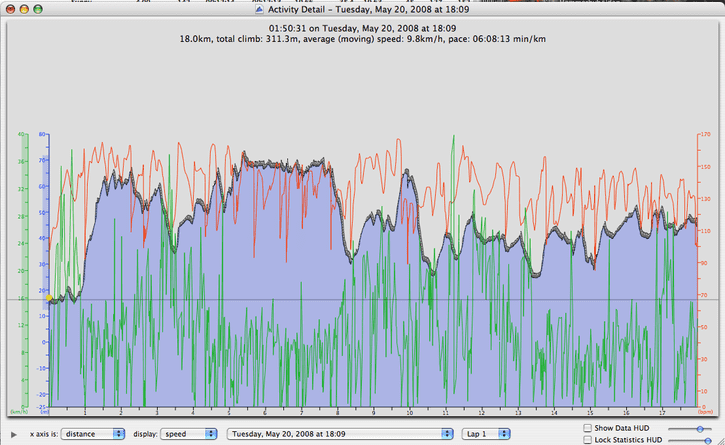The width and height of the screenshot is (725, 445).
Task: Zoom window with the green button
Action: (x=38, y=9)
